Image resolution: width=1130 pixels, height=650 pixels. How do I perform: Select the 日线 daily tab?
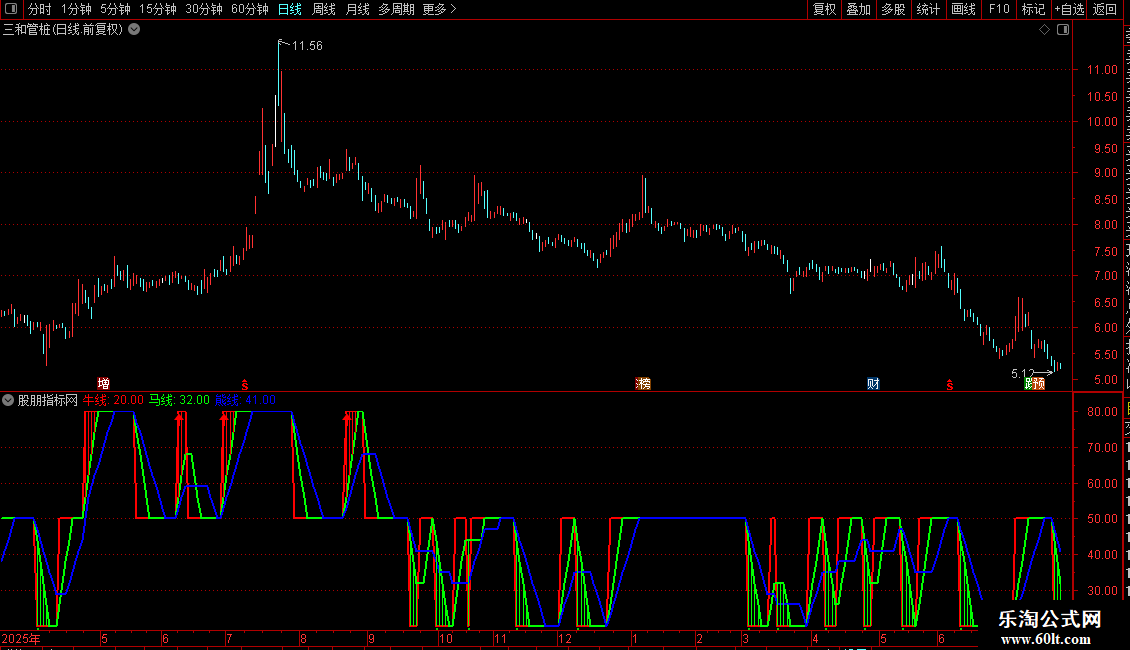click(290, 9)
